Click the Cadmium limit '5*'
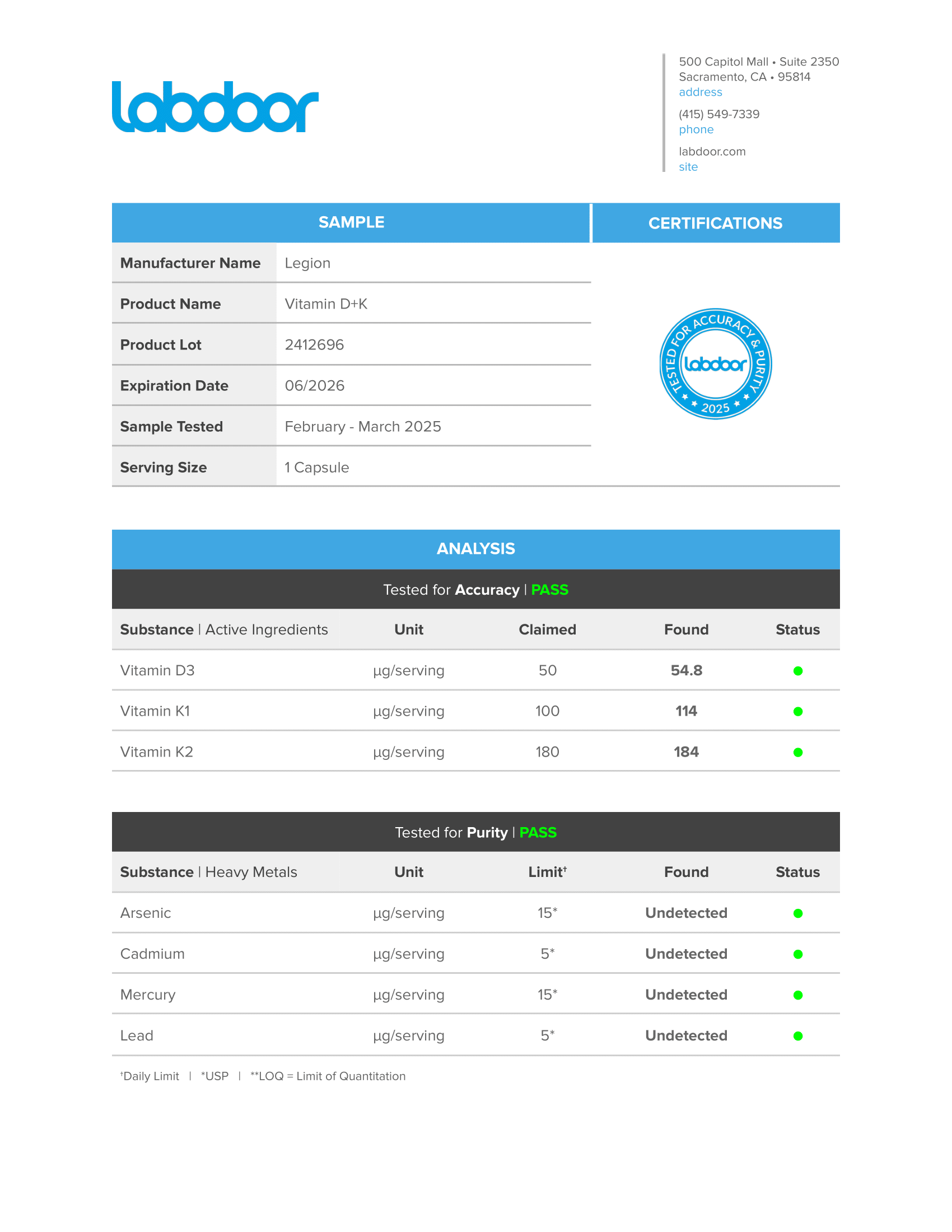Viewport: 952px width, 1232px height. (547, 954)
